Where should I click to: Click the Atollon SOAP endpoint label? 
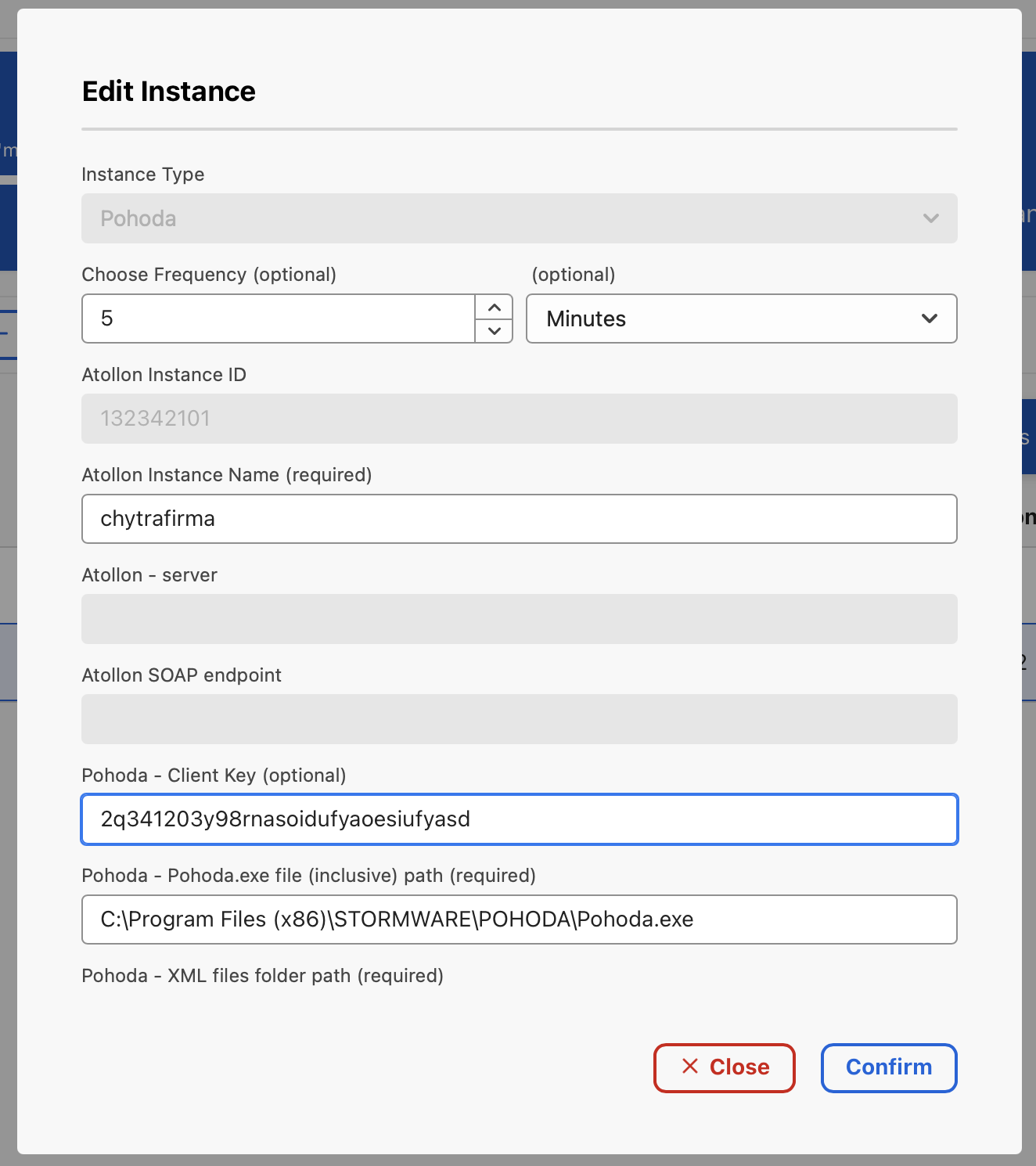(x=182, y=675)
